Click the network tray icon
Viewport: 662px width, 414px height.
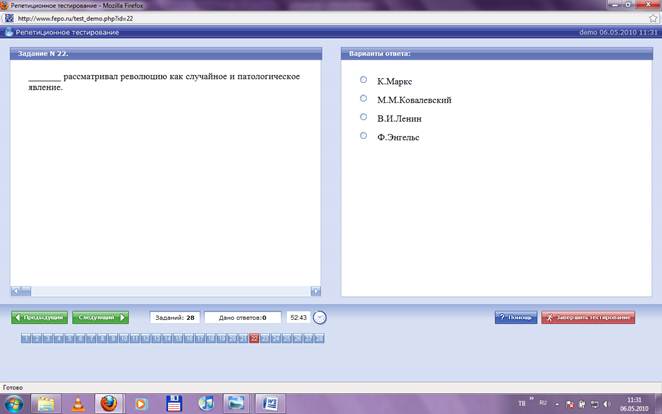tap(594, 404)
